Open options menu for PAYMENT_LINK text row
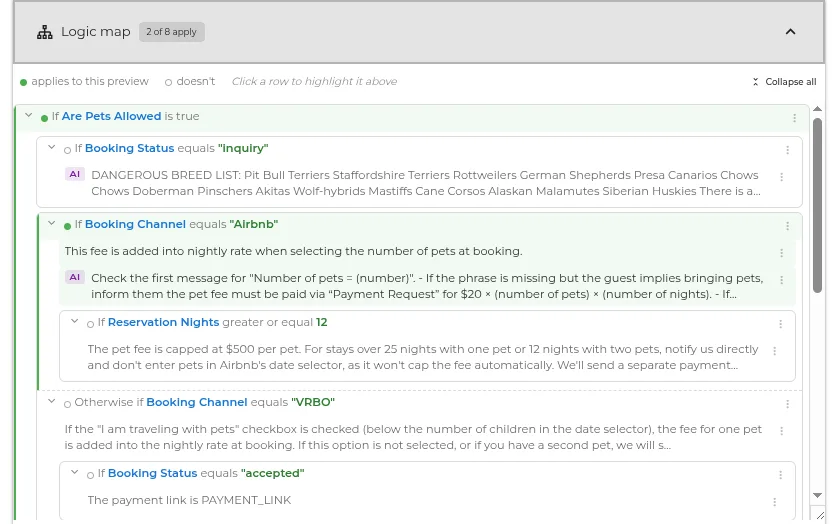 [774, 502]
